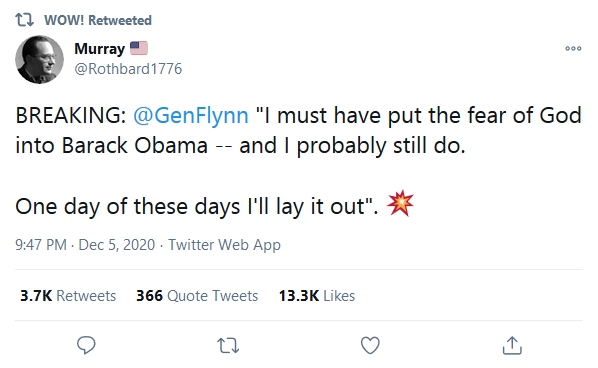The image size is (598, 368).
Task: View the 3.7K Retweets list
Action: [x=68, y=296]
